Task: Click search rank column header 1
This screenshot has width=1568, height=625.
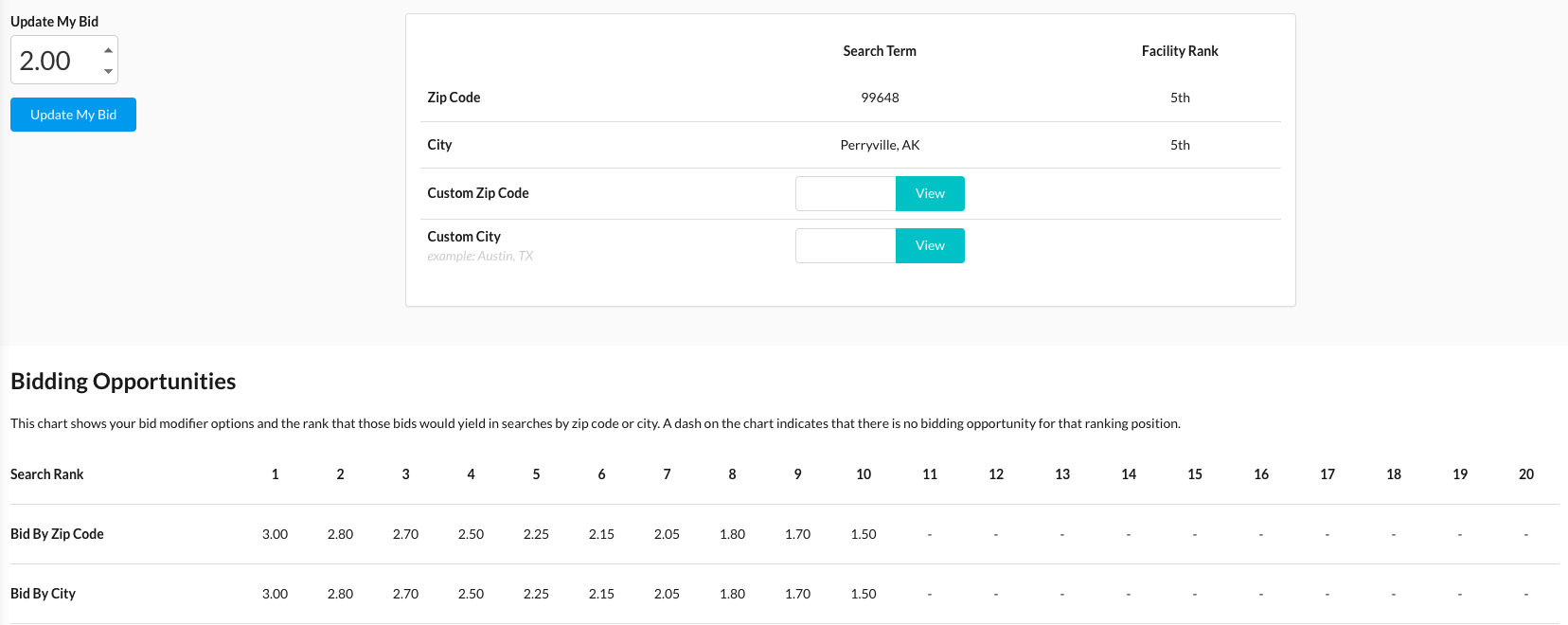Action: pyautogui.click(x=276, y=474)
